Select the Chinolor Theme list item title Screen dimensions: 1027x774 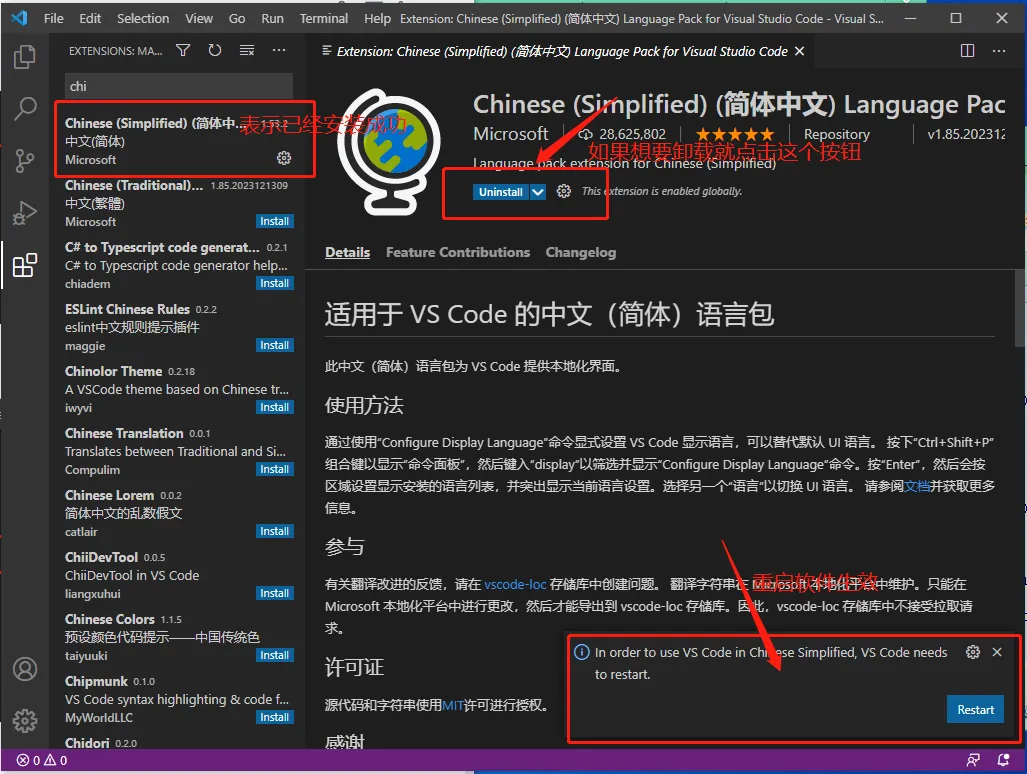point(113,371)
